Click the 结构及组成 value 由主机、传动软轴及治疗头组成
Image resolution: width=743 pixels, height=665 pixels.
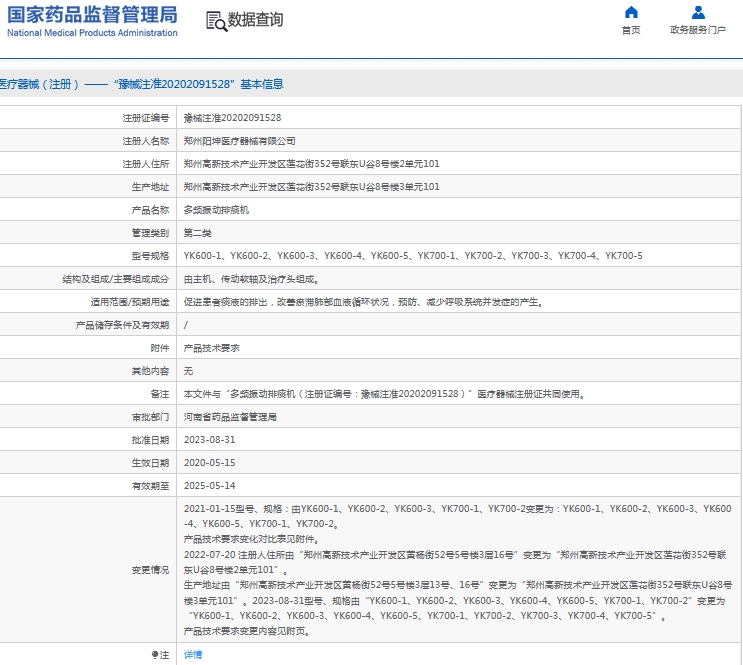[251, 279]
